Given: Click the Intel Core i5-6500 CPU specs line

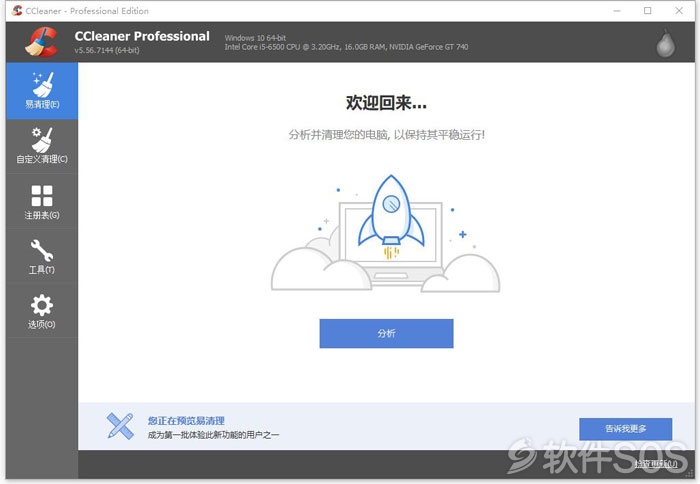Looking at the screenshot, I should (x=346, y=47).
